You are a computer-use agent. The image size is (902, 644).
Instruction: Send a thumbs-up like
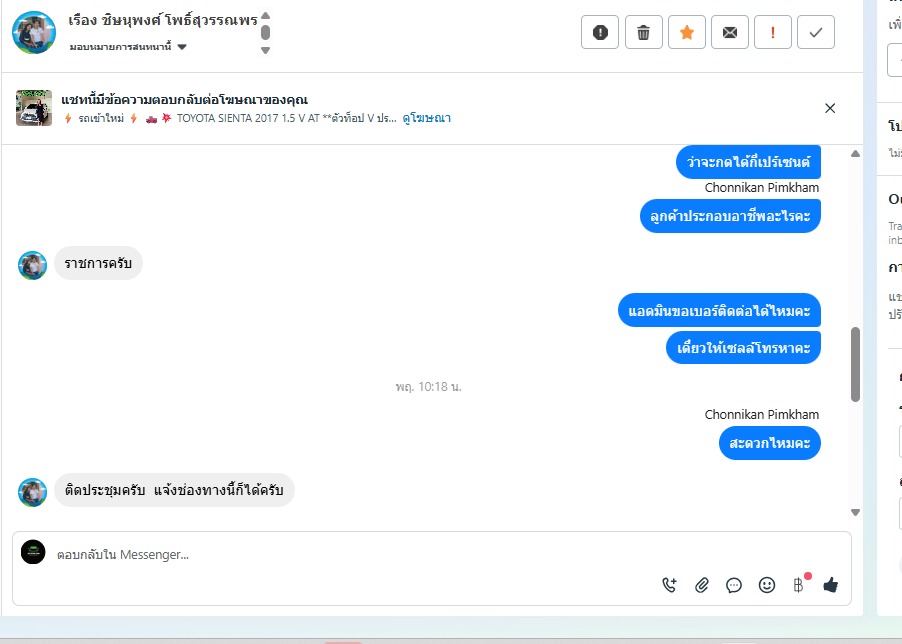click(x=830, y=585)
